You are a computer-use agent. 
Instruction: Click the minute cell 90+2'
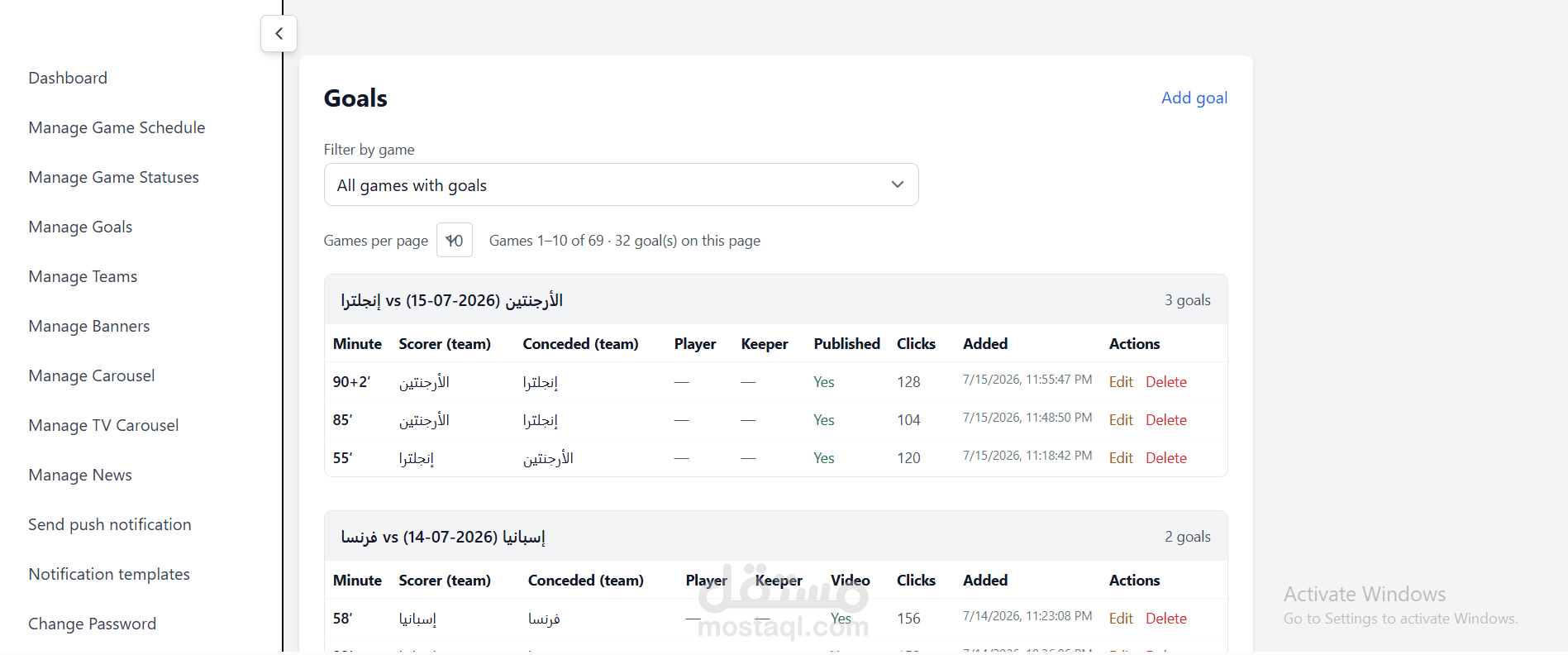click(x=351, y=382)
